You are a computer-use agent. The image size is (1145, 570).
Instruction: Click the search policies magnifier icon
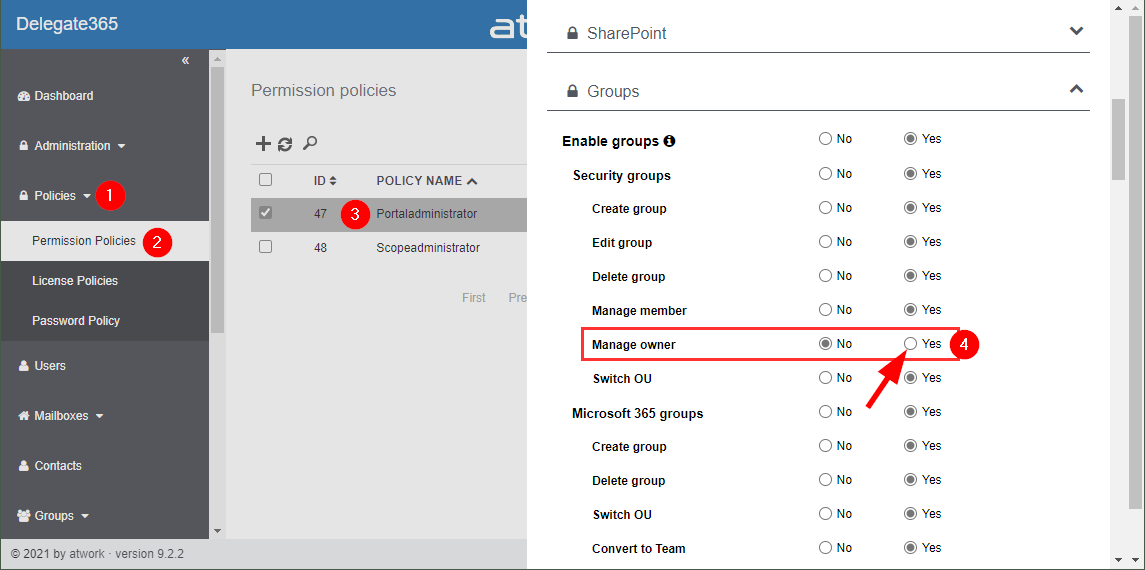(x=310, y=144)
